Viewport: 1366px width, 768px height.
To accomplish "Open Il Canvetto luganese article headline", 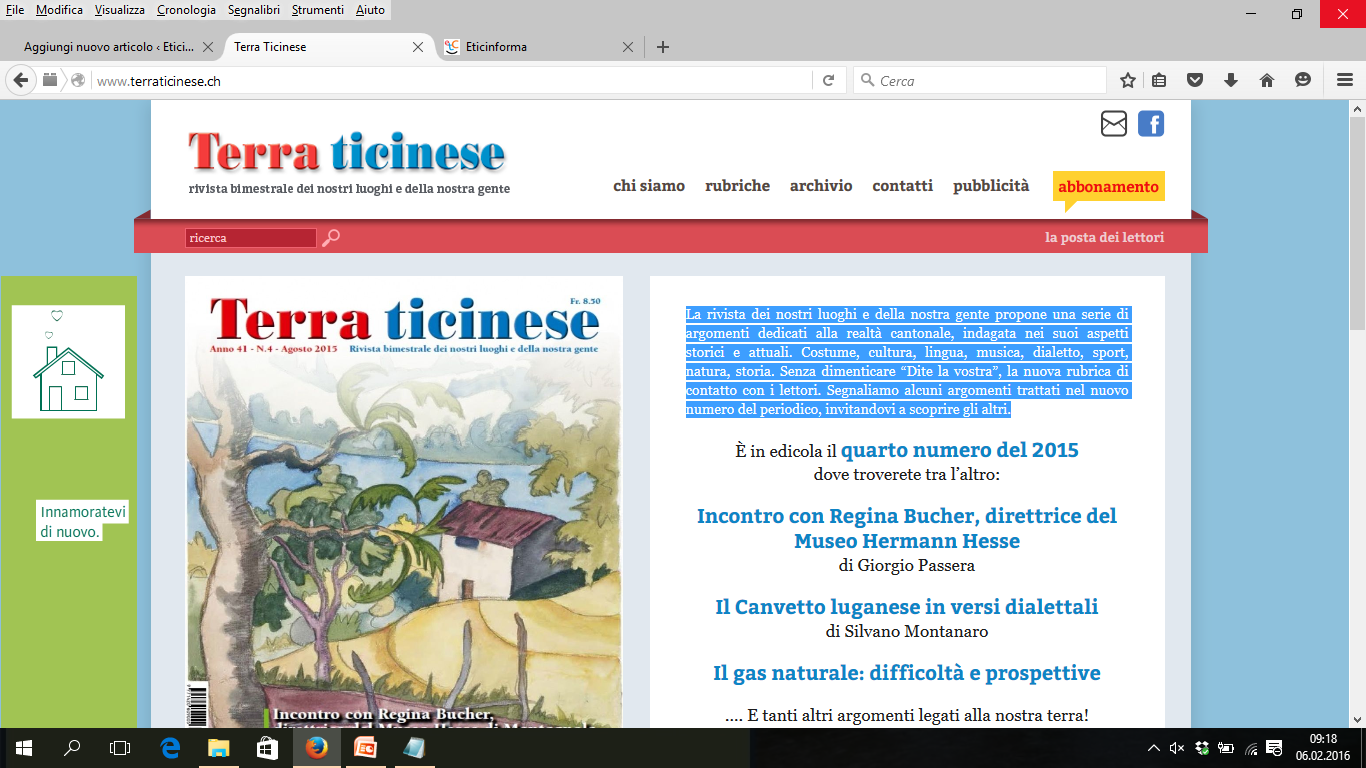I will click(x=907, y=607).
